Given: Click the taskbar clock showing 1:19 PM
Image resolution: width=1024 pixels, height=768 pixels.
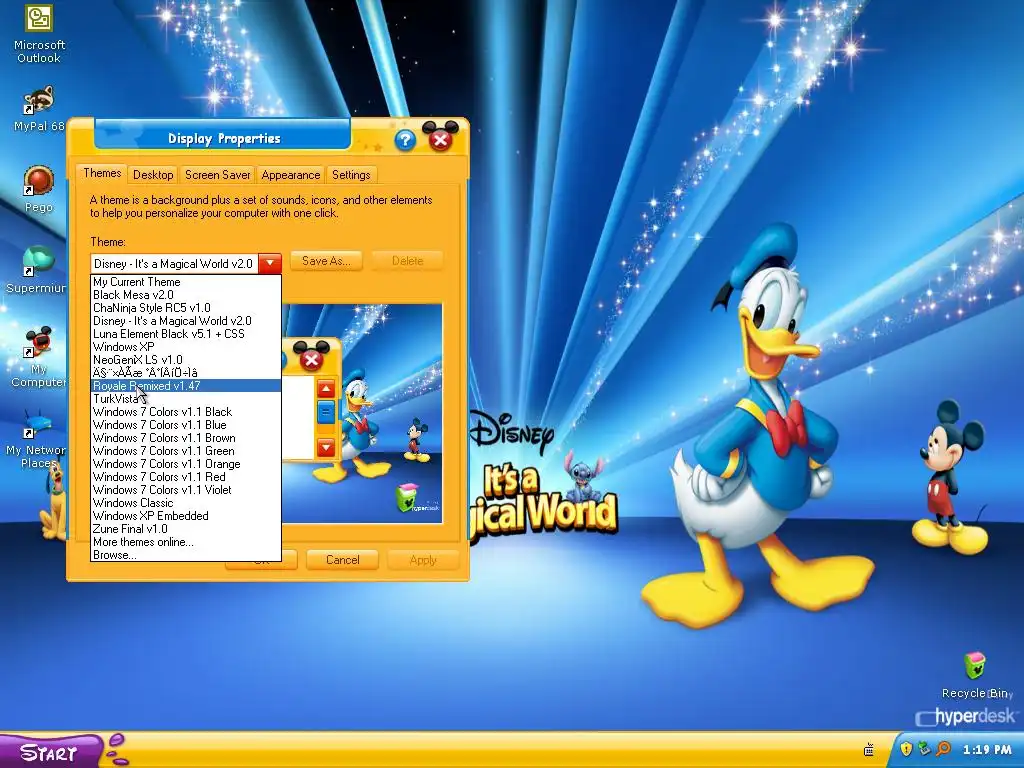Looking at the screenshot, I should (987, 750).
